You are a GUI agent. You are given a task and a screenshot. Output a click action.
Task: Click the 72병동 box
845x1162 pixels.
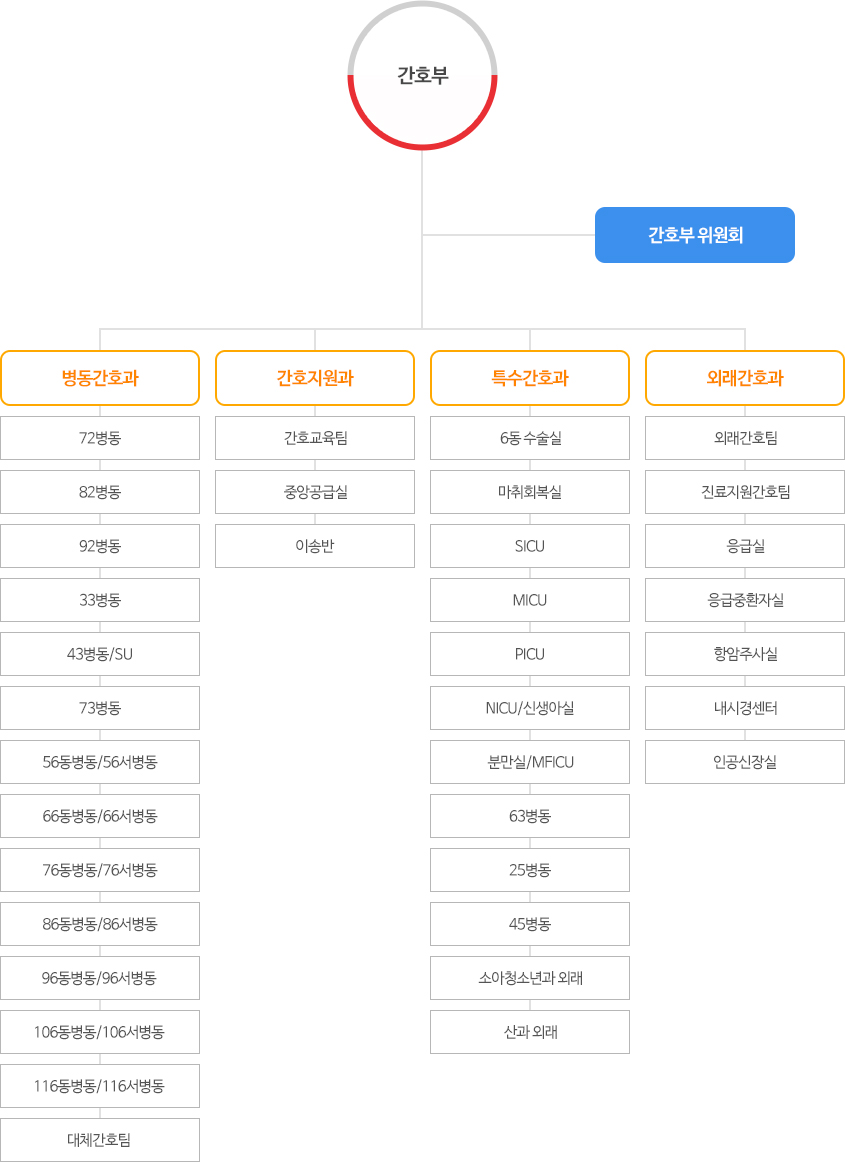100,438
